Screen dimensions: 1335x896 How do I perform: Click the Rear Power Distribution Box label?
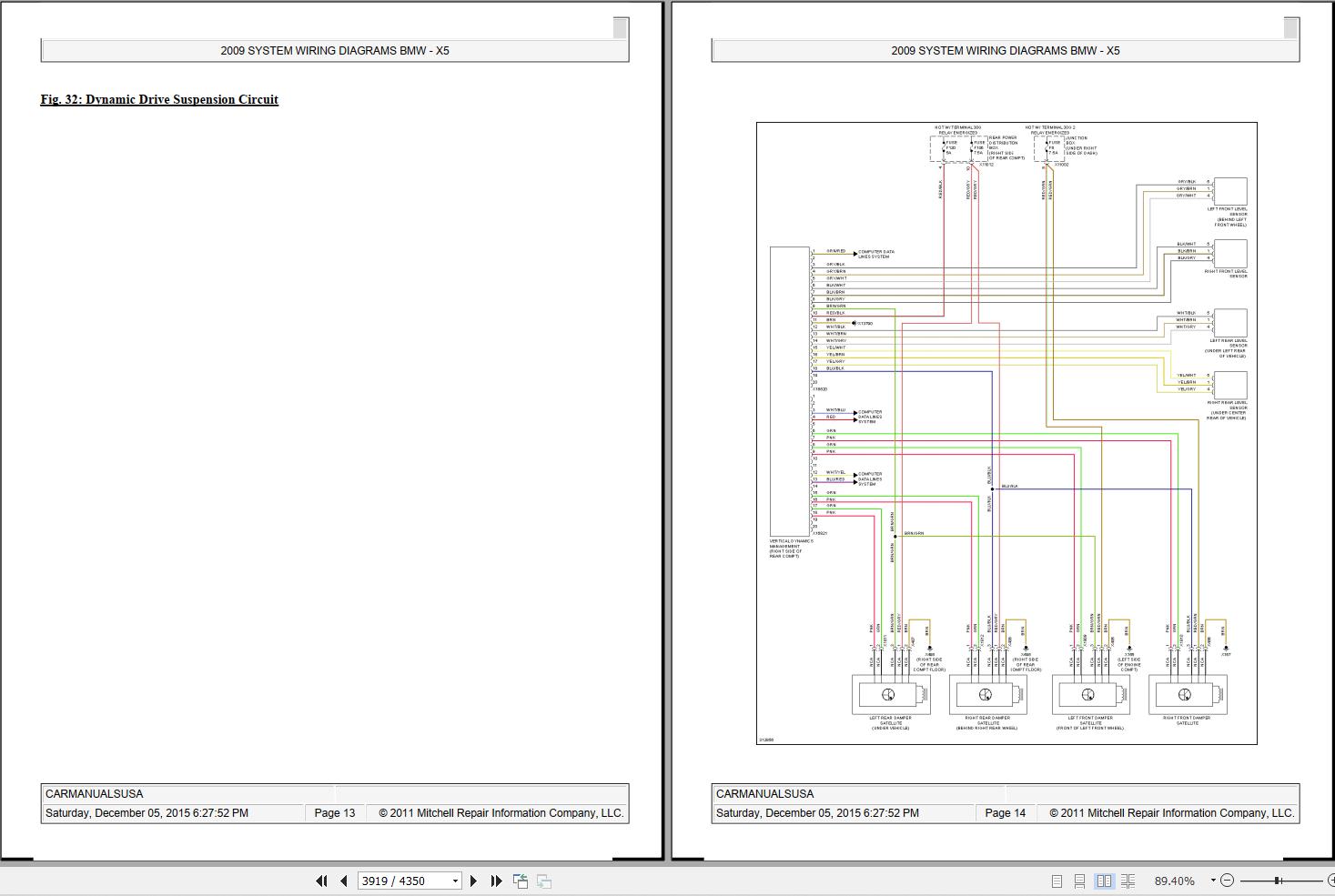(1005, 148)
